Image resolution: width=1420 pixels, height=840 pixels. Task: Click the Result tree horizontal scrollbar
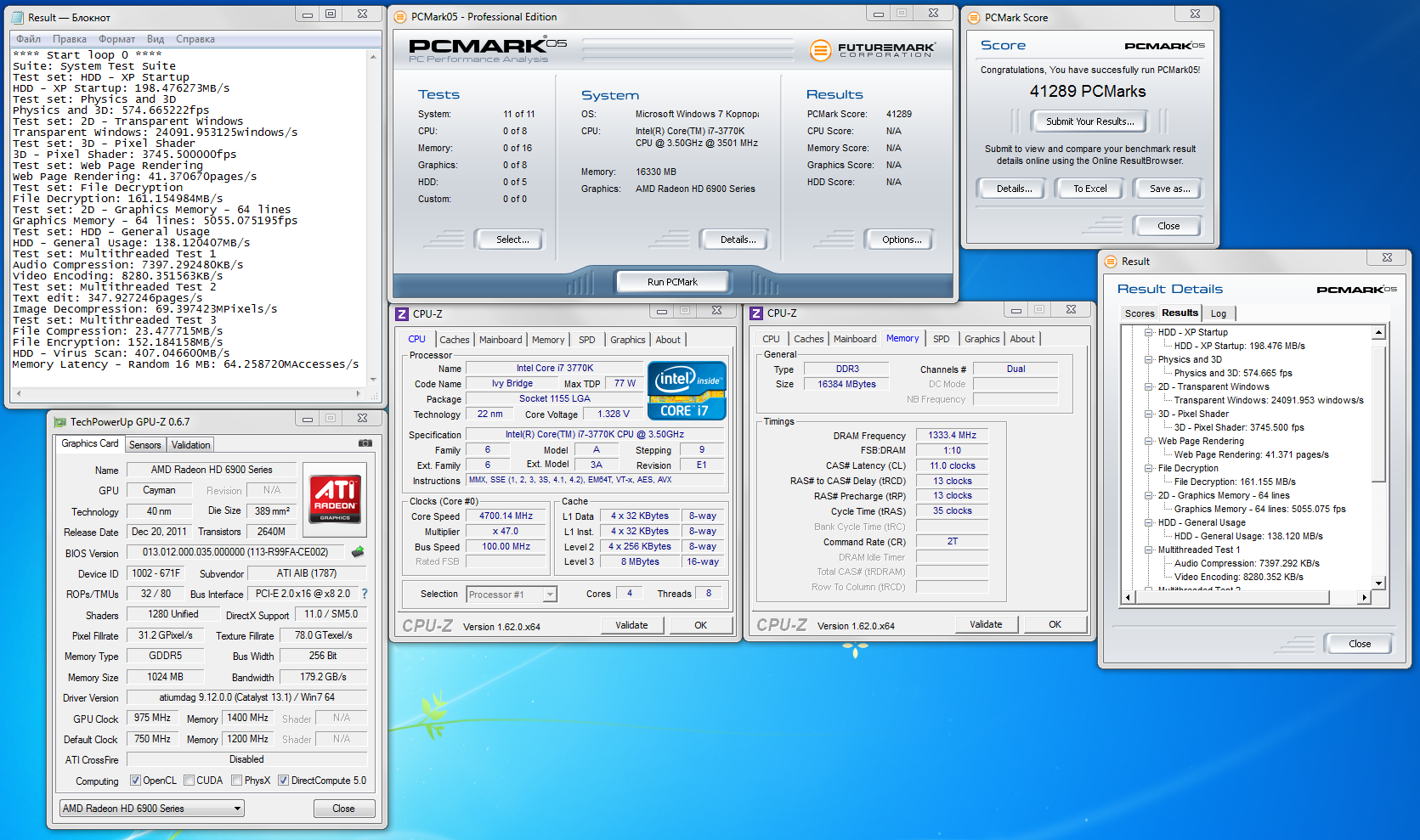coord(1247,597)
